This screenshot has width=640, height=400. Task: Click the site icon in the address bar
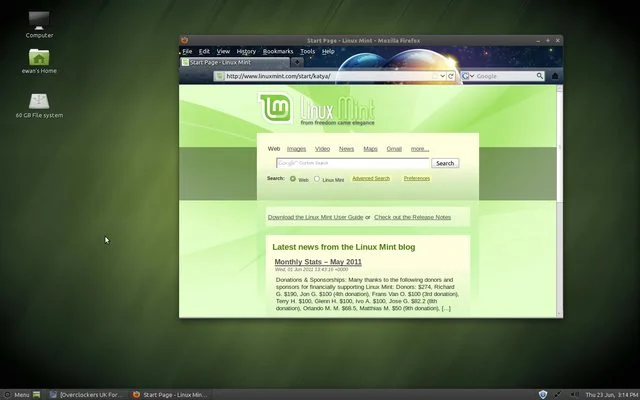pos(219,76)
